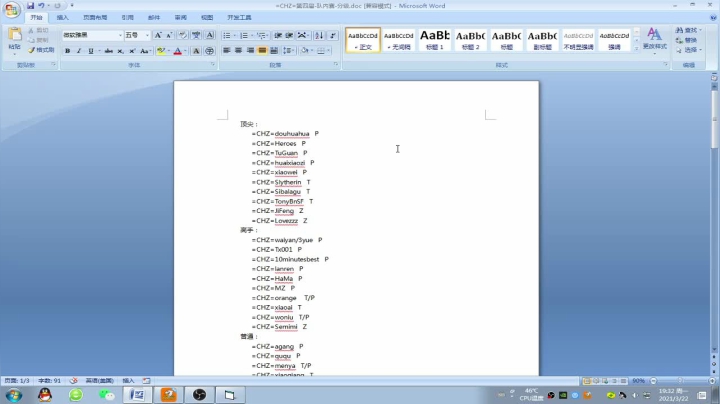The image size is (720, 404).
Task: Open the multilevel list dropdown
Action: click(x=268, y=35)
